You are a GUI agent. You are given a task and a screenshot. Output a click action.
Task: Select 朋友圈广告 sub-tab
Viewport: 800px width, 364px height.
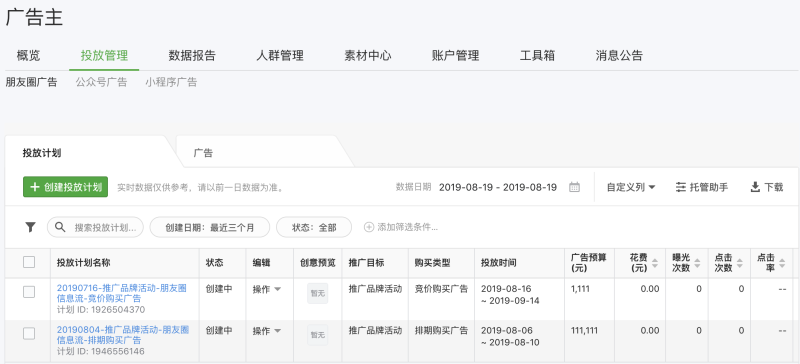31,82
